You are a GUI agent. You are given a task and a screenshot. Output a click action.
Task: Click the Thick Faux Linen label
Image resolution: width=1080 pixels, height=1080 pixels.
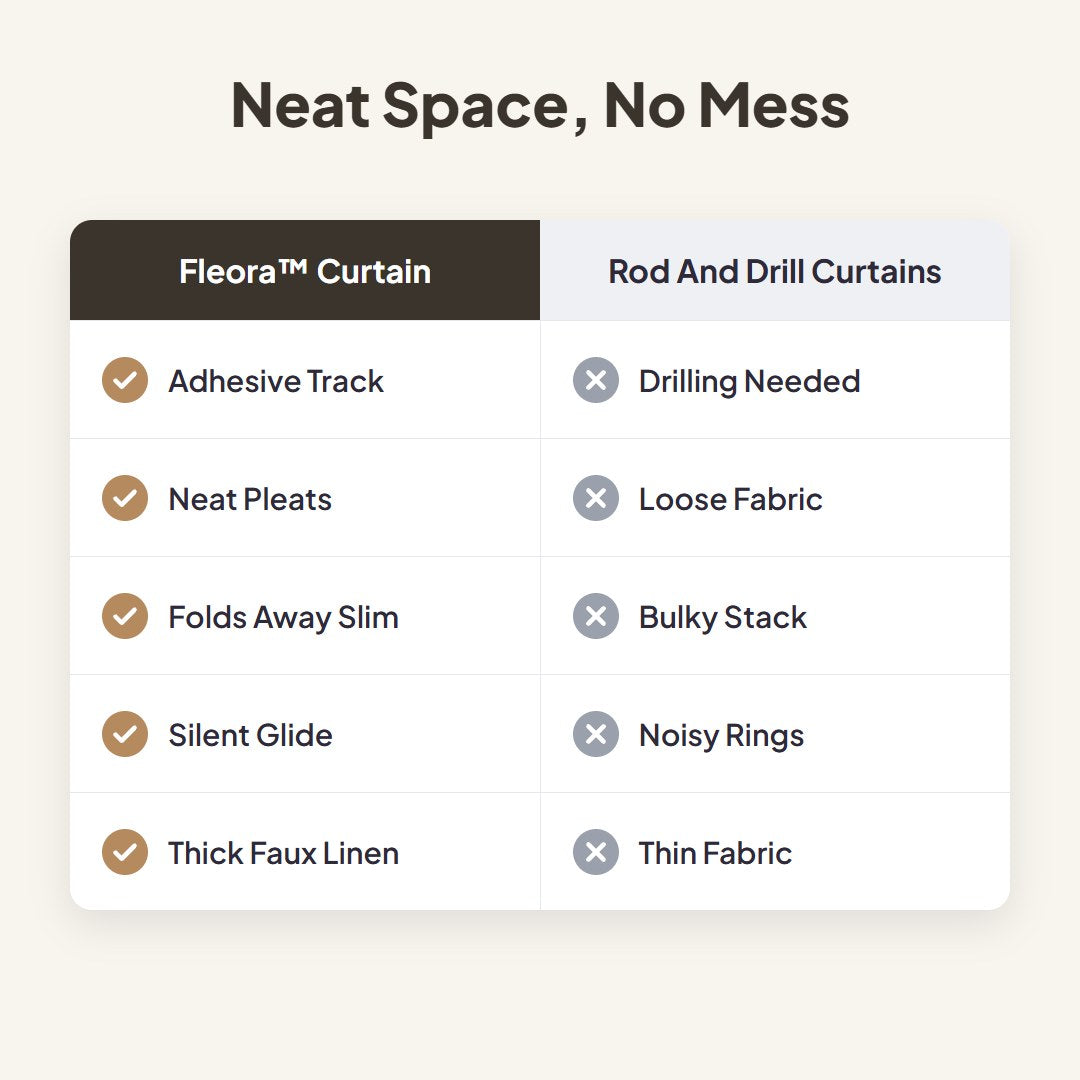pyautogui.click(x=284, y=853)
